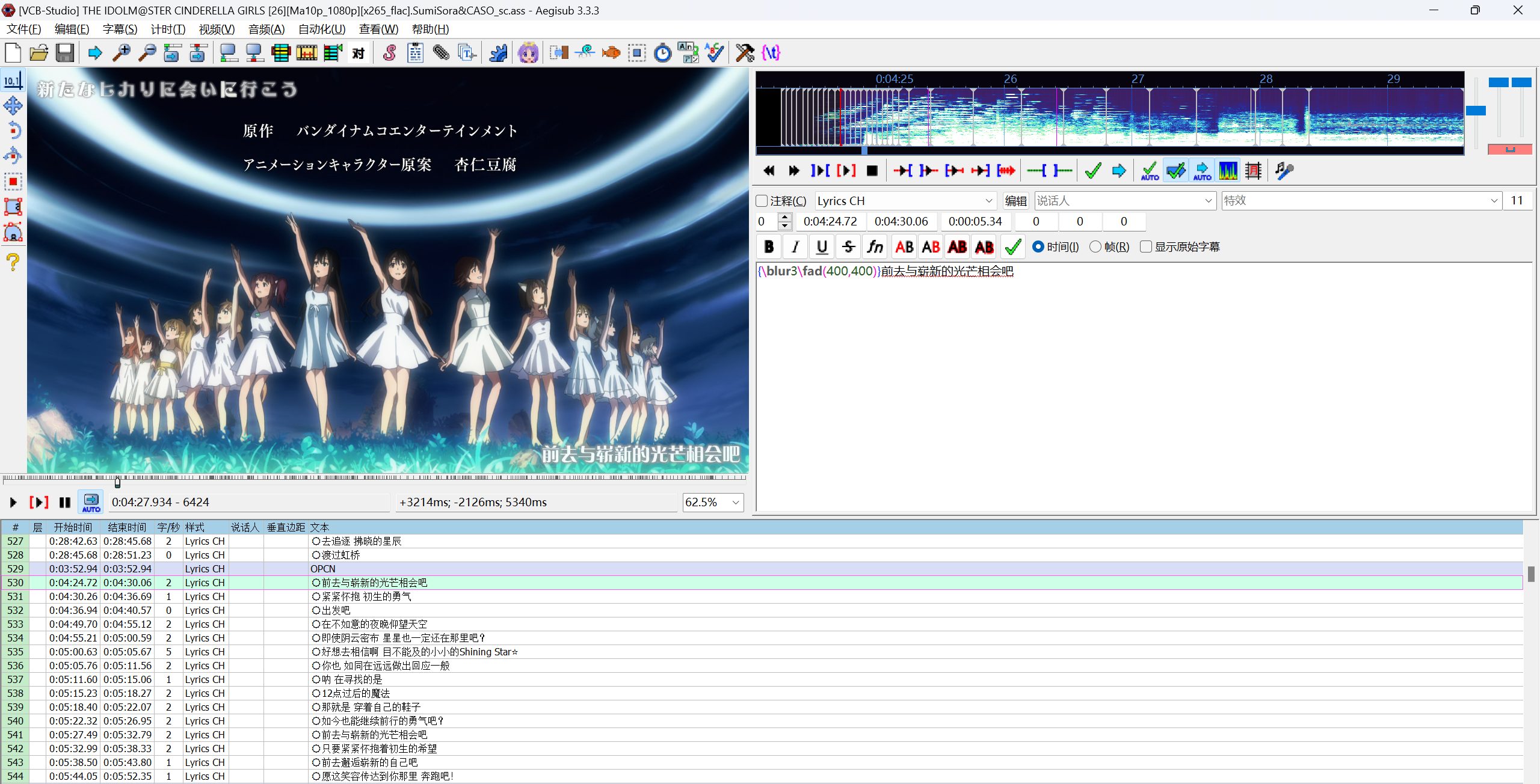This screenshot has width=1540, height=784.
Task: Save subtitles using the floppy disk icon
Action: [65, 53]
